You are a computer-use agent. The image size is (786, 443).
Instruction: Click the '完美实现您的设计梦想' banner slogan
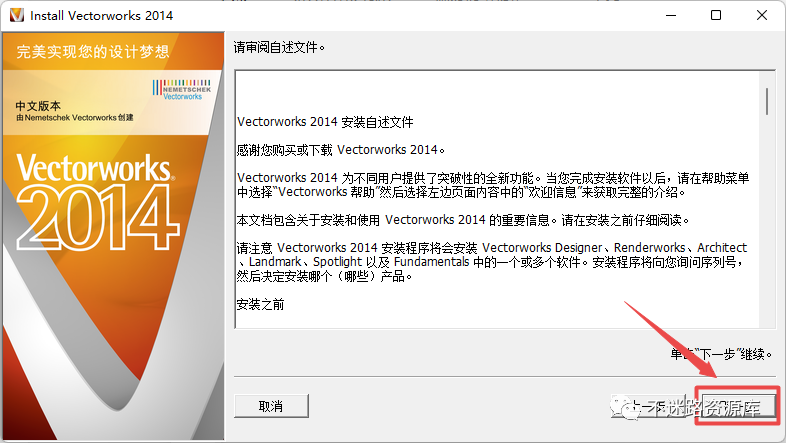[x=93, y=52]
